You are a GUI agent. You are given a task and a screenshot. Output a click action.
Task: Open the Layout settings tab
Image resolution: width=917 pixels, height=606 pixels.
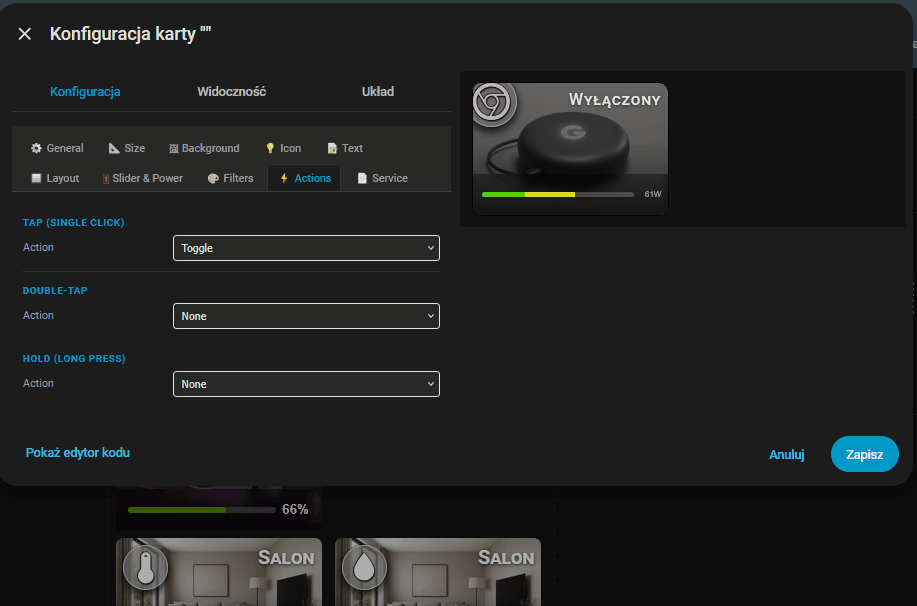pyautogui.click(x=55, y=178)
